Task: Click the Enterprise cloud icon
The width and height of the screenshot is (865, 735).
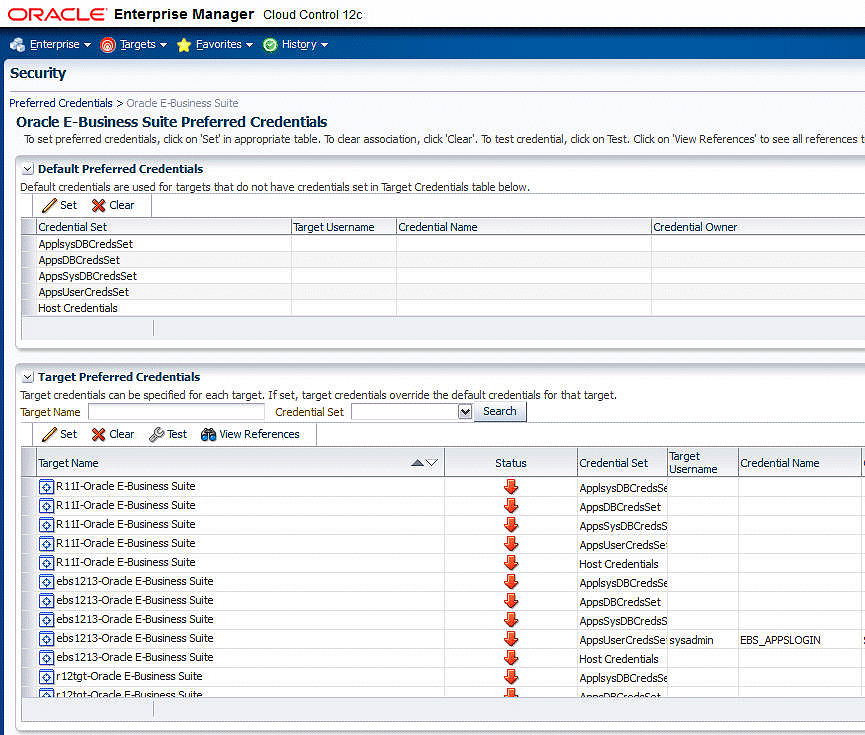Action: click(18, 45)
